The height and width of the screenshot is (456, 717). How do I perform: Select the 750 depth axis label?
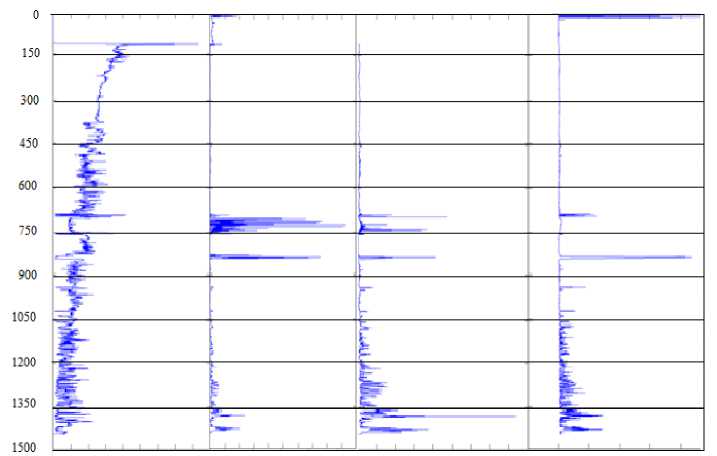(x=27, y=230)
